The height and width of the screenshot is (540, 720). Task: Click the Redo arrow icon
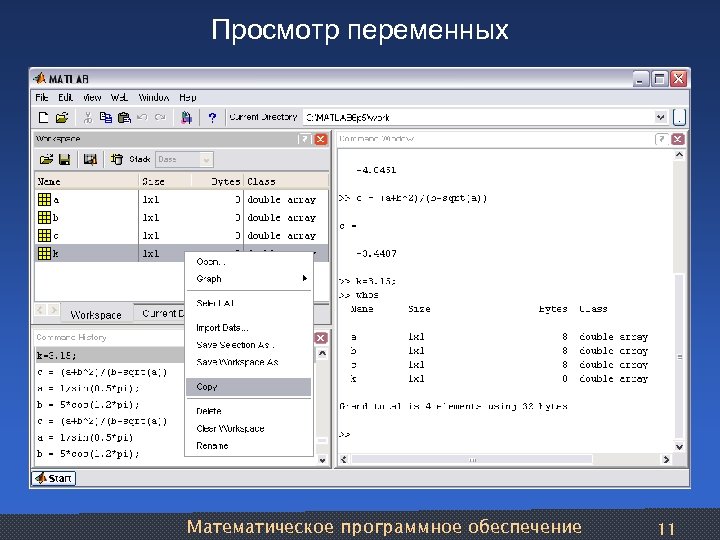coord(160,117)
